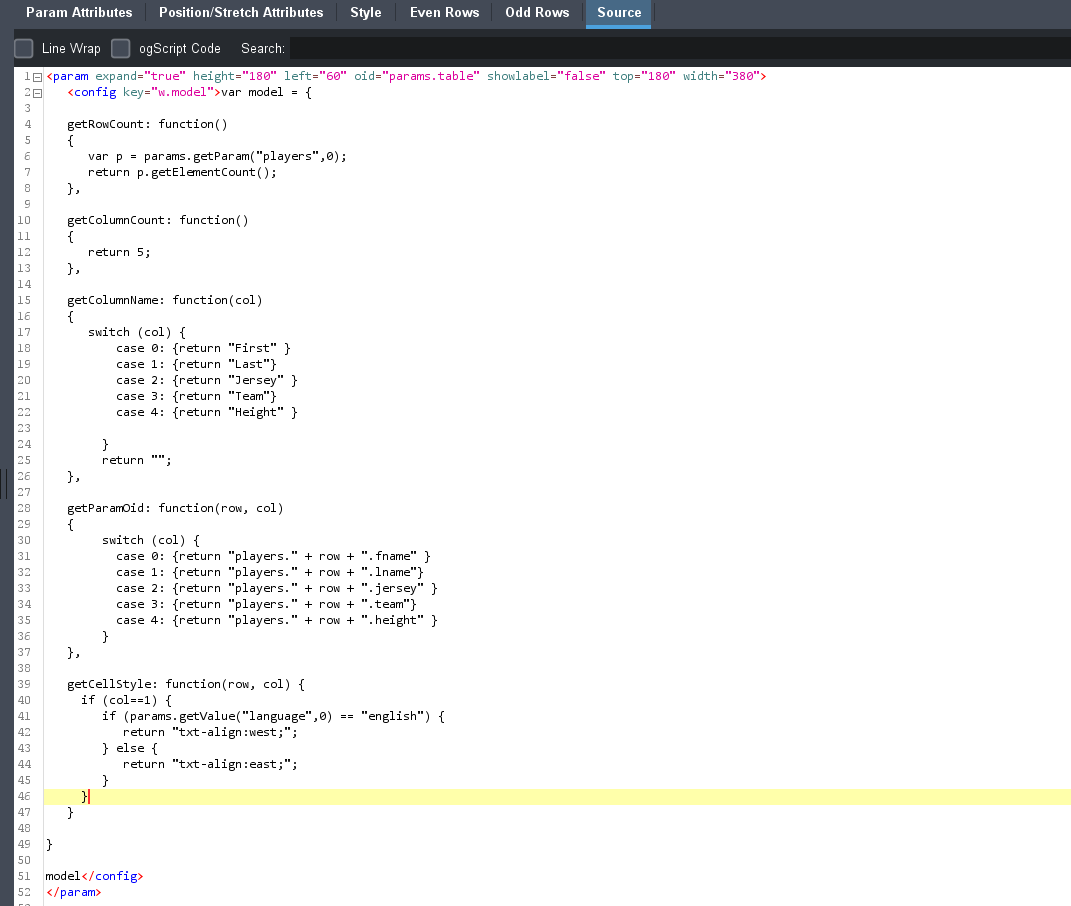Click the active Source tab
This screenshot has width=1071, height=906.
click(x=619, y=13)
